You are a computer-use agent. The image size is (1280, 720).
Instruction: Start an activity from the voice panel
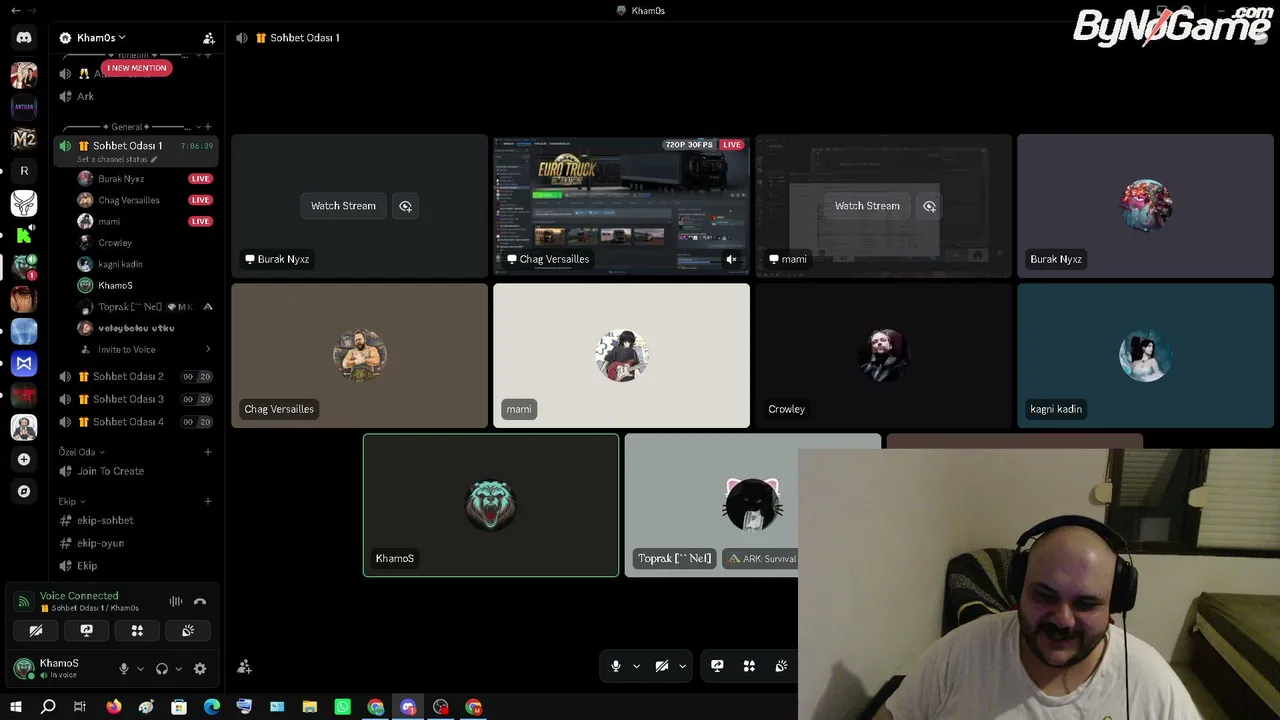pos(137,631)
